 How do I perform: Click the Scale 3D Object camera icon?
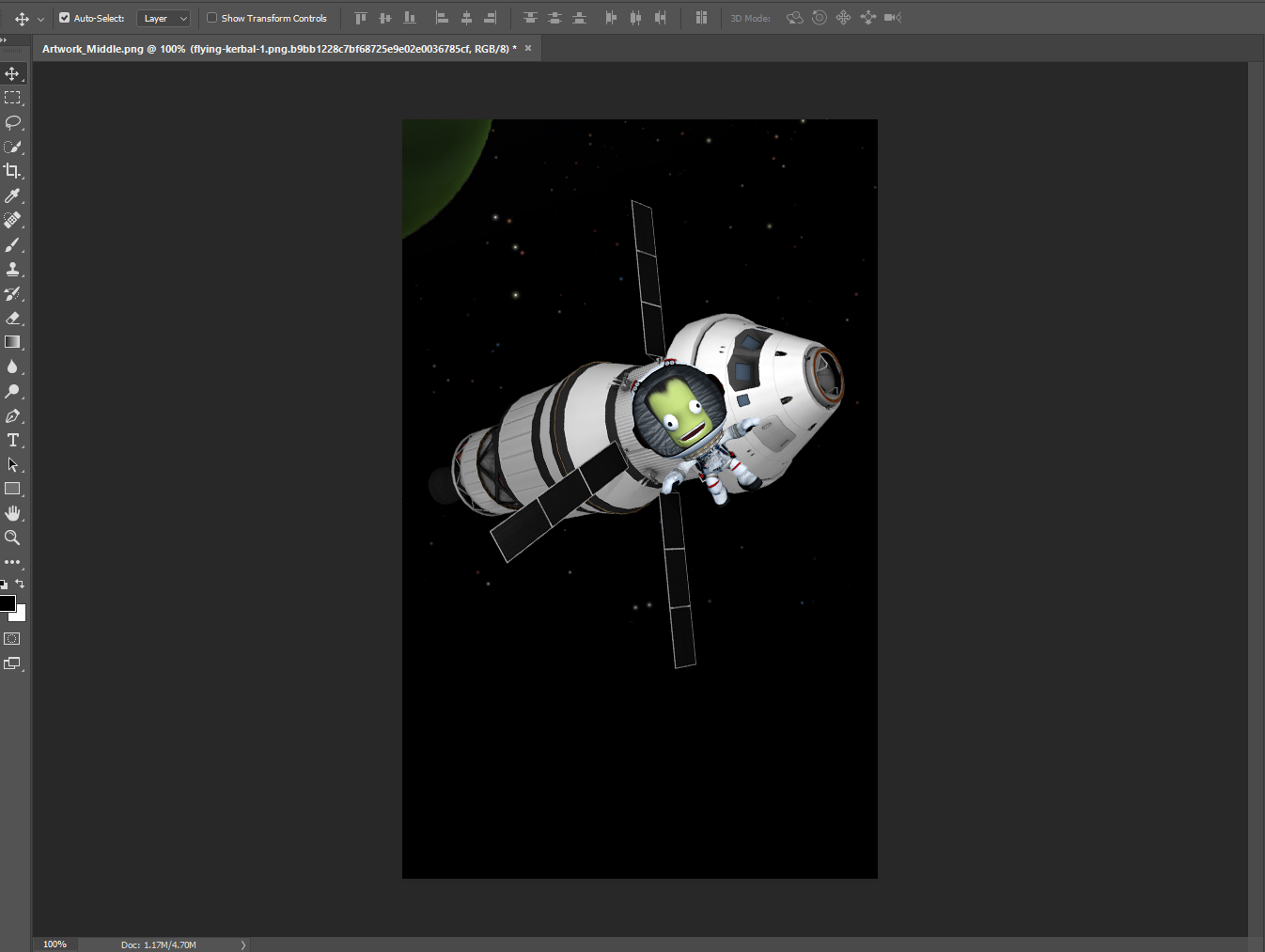coord(892,18)
